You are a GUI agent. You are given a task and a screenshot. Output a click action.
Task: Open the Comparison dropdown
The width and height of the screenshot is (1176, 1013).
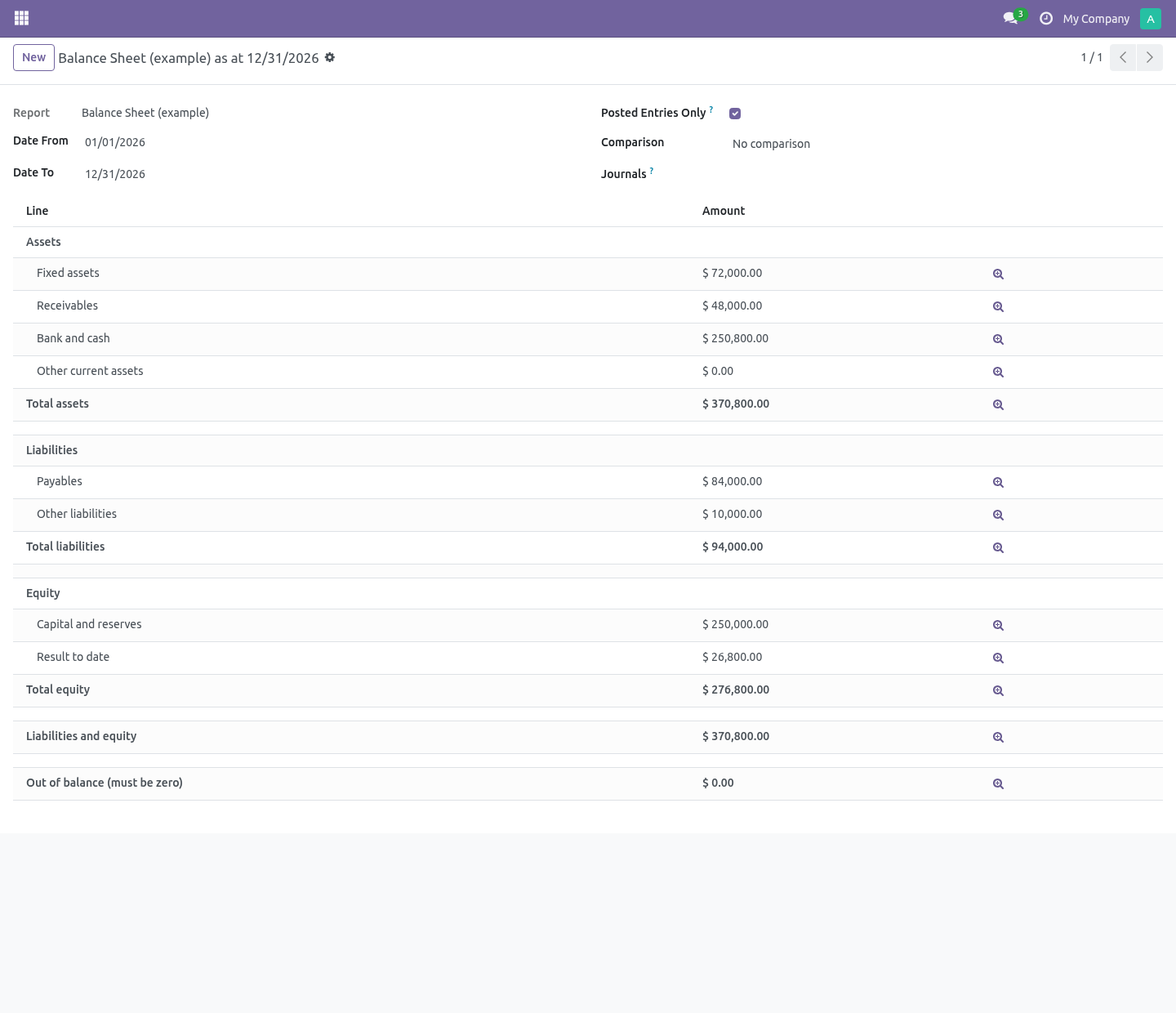[x=946, y=144]
